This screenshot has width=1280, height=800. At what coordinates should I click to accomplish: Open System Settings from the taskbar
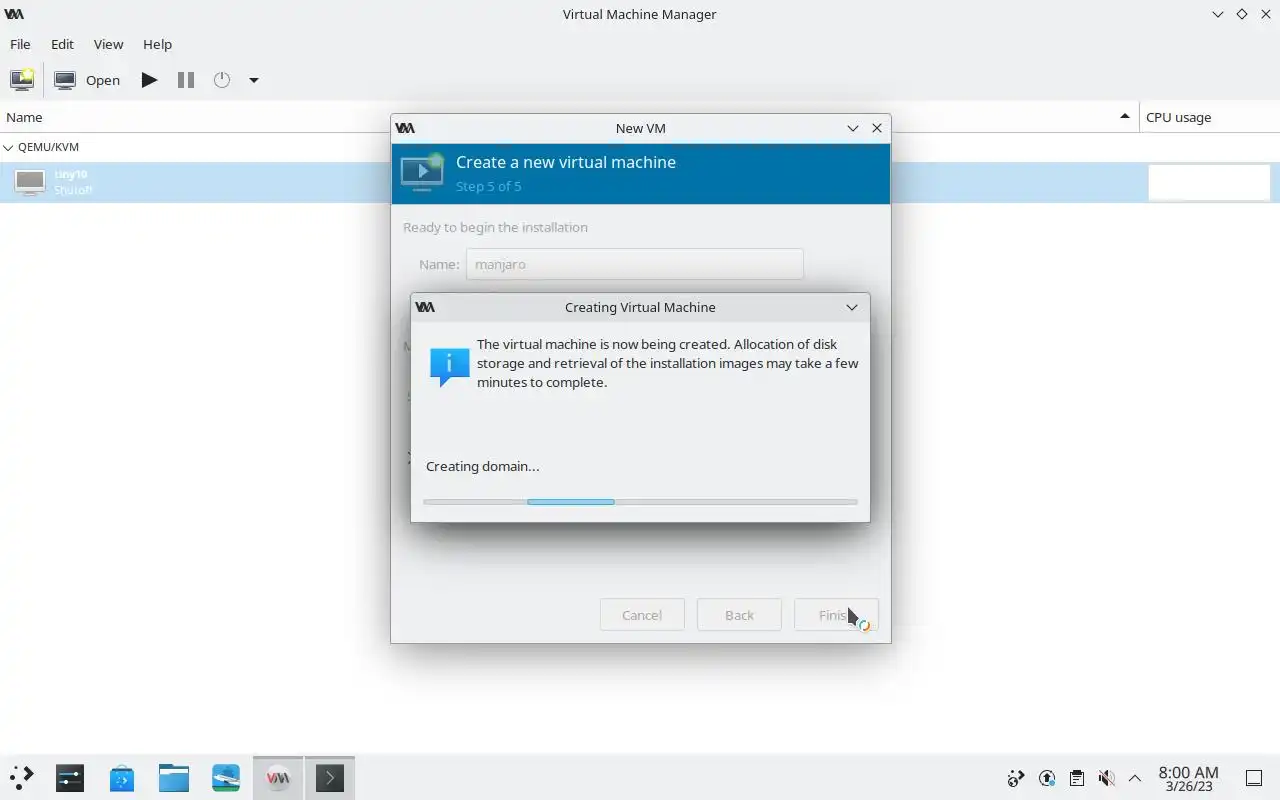70,777
